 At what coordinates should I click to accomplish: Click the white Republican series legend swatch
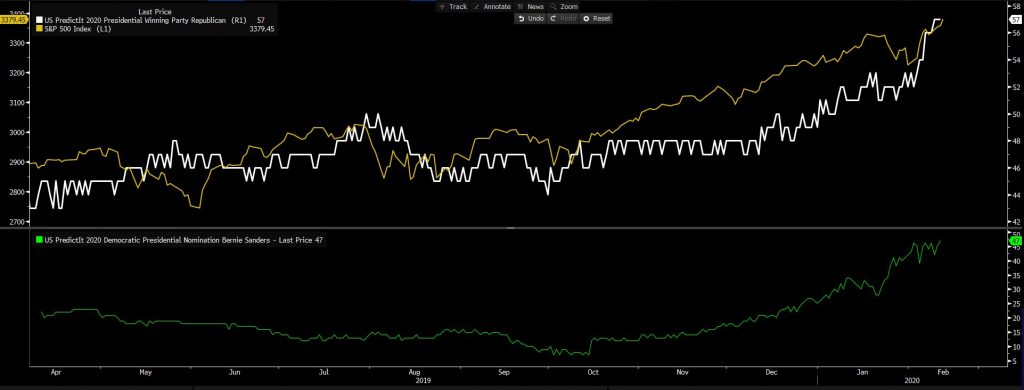point(38,20)
